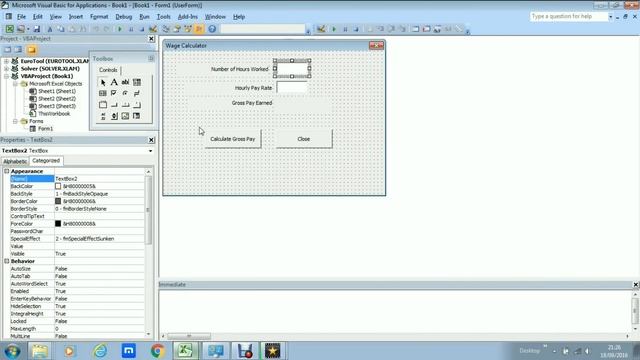Close the Properties panel
The height and width of the screenshot is (360, 640).
coord(151,140)
